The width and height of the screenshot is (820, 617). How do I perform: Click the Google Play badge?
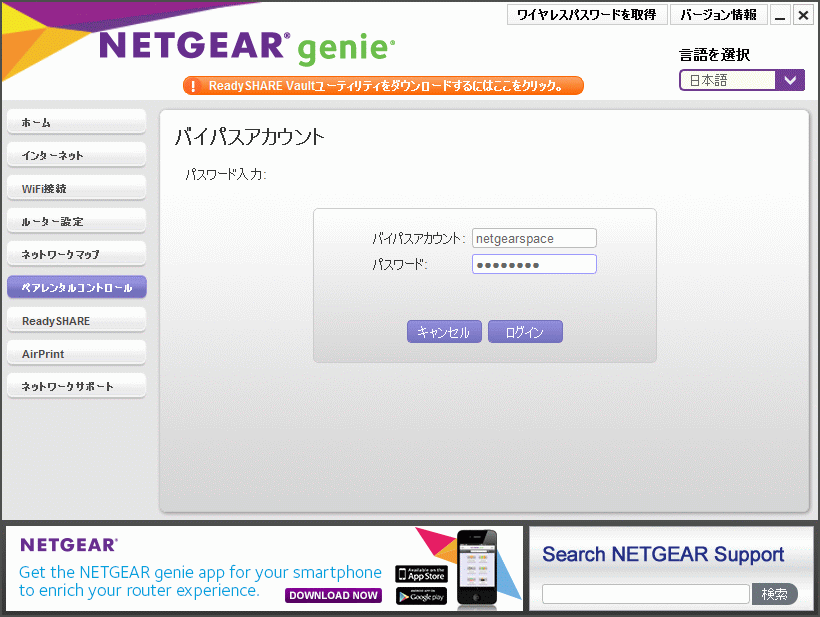click(421, 596)
